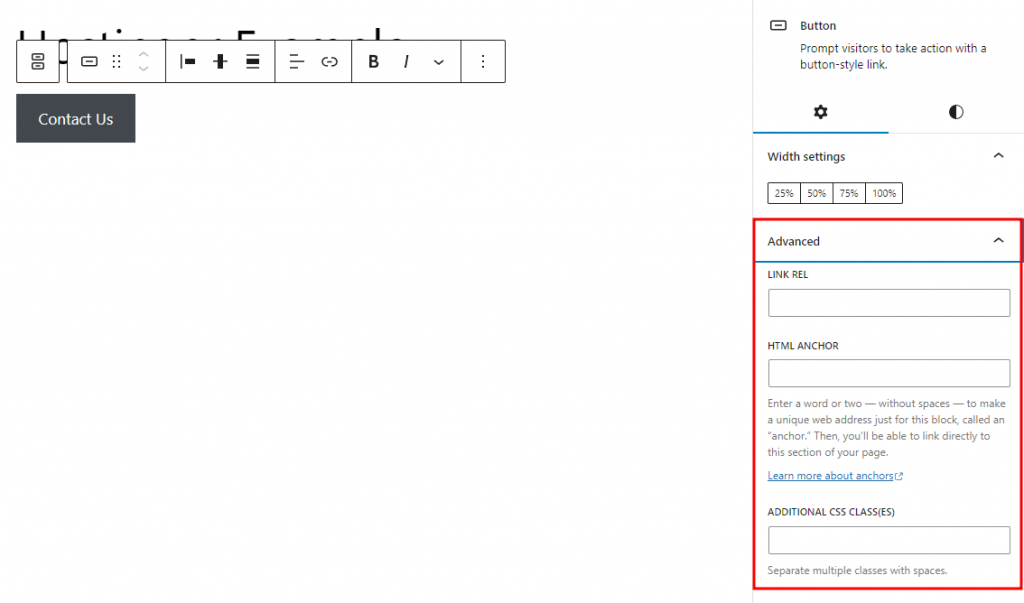Move block up with the up arrow
Screen dimensions: 1024x603
pyautogui.click(x=144, y=54)
